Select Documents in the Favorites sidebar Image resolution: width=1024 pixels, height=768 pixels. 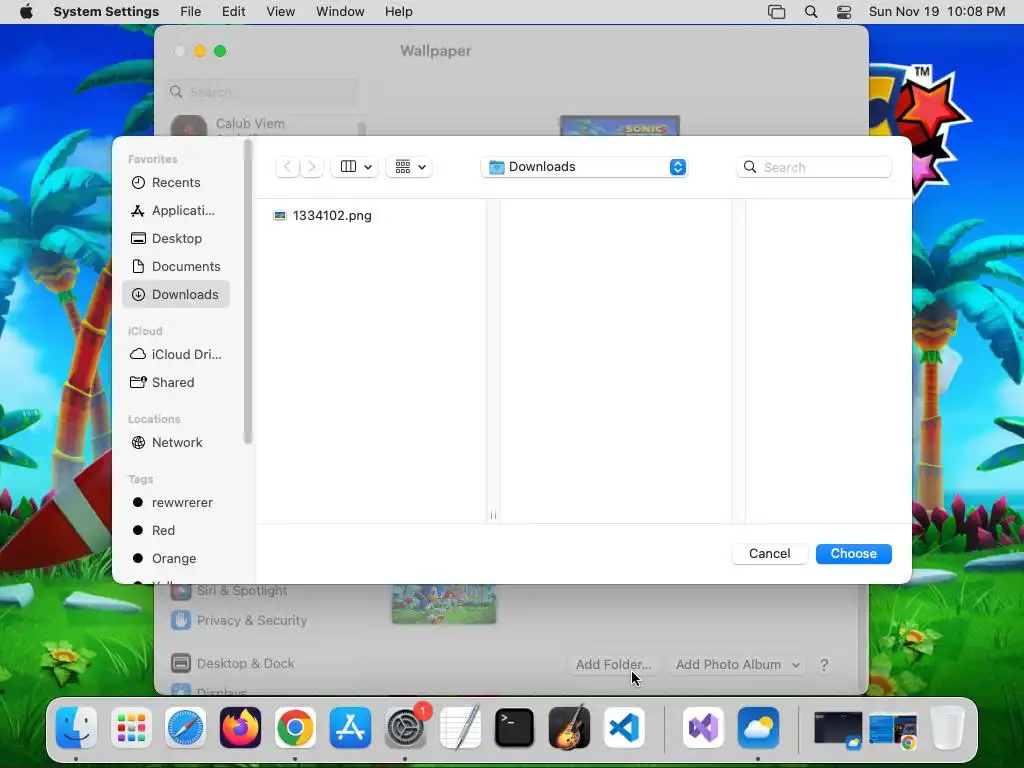click(x=176, y=267)
